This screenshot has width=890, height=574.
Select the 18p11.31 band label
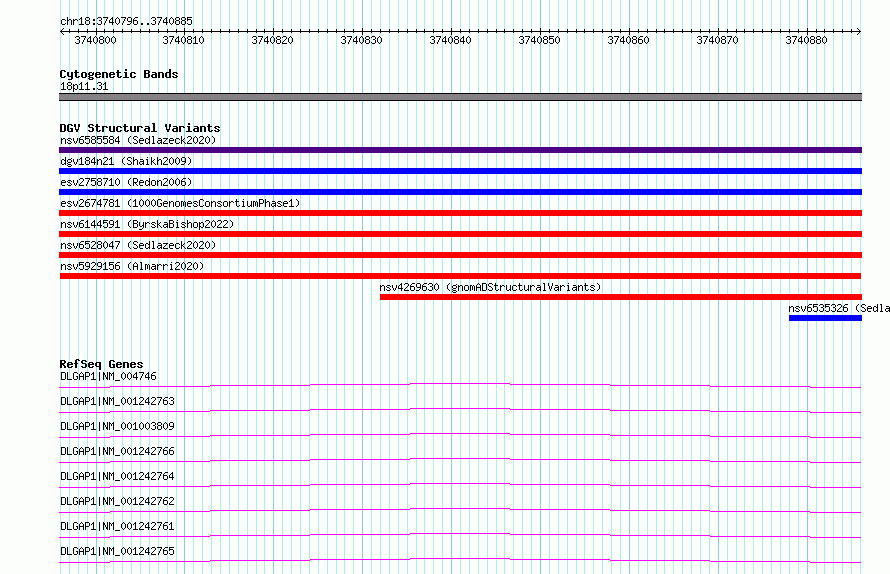coord(84,86)
